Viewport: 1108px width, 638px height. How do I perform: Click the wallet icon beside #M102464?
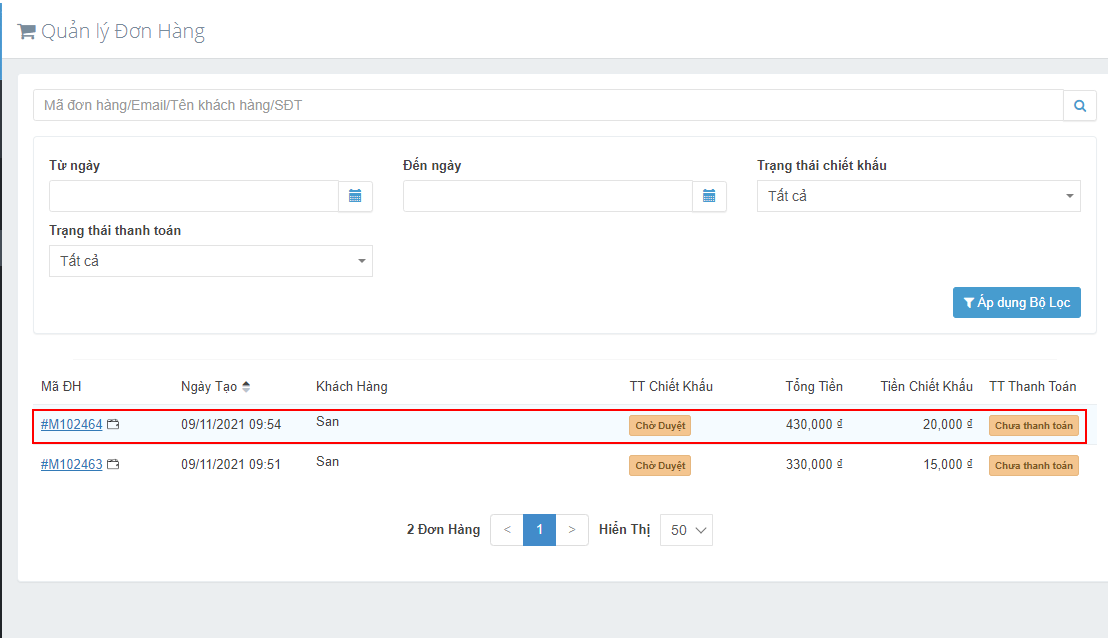113,425
